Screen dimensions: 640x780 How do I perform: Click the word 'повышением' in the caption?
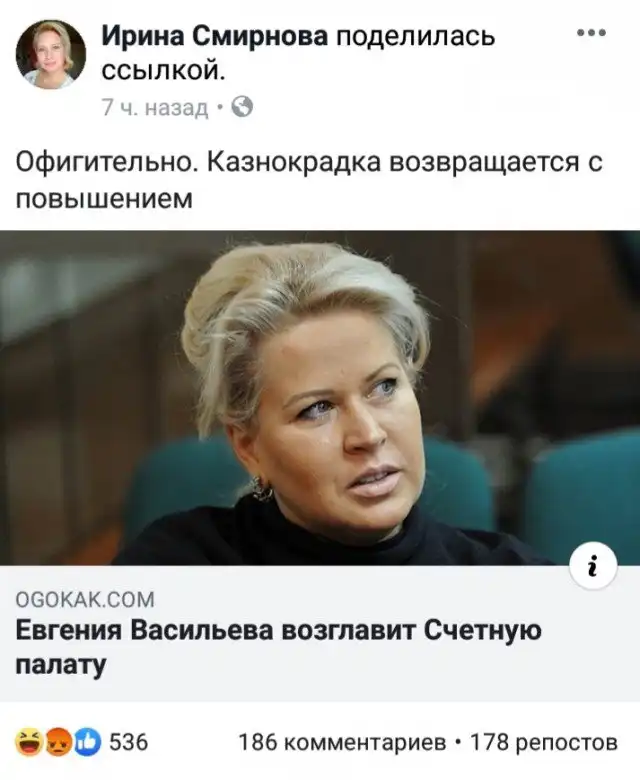(104, 200)
